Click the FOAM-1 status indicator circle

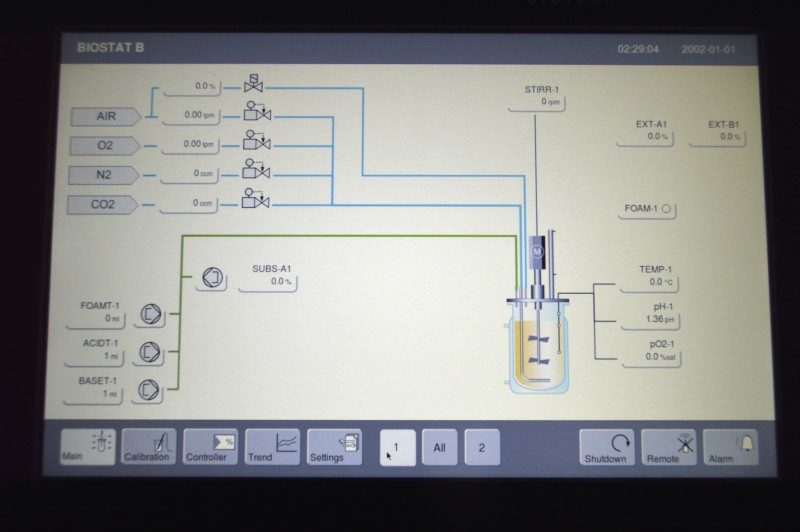click(666, 209)
